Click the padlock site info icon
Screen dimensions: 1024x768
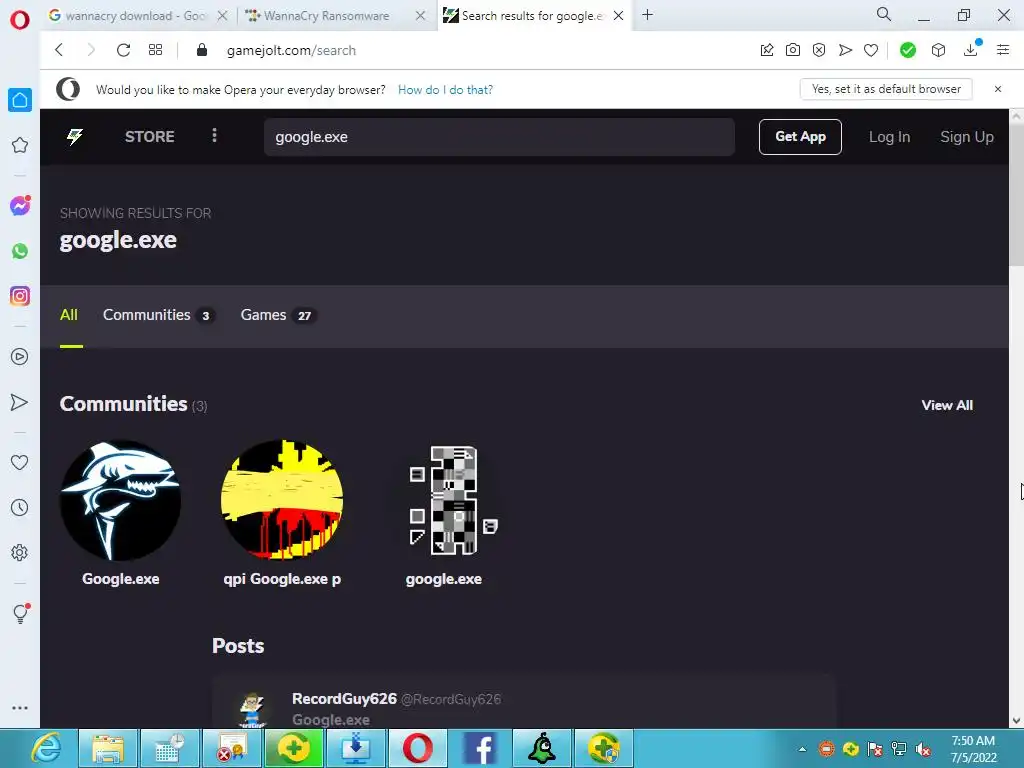pos(202,50)
